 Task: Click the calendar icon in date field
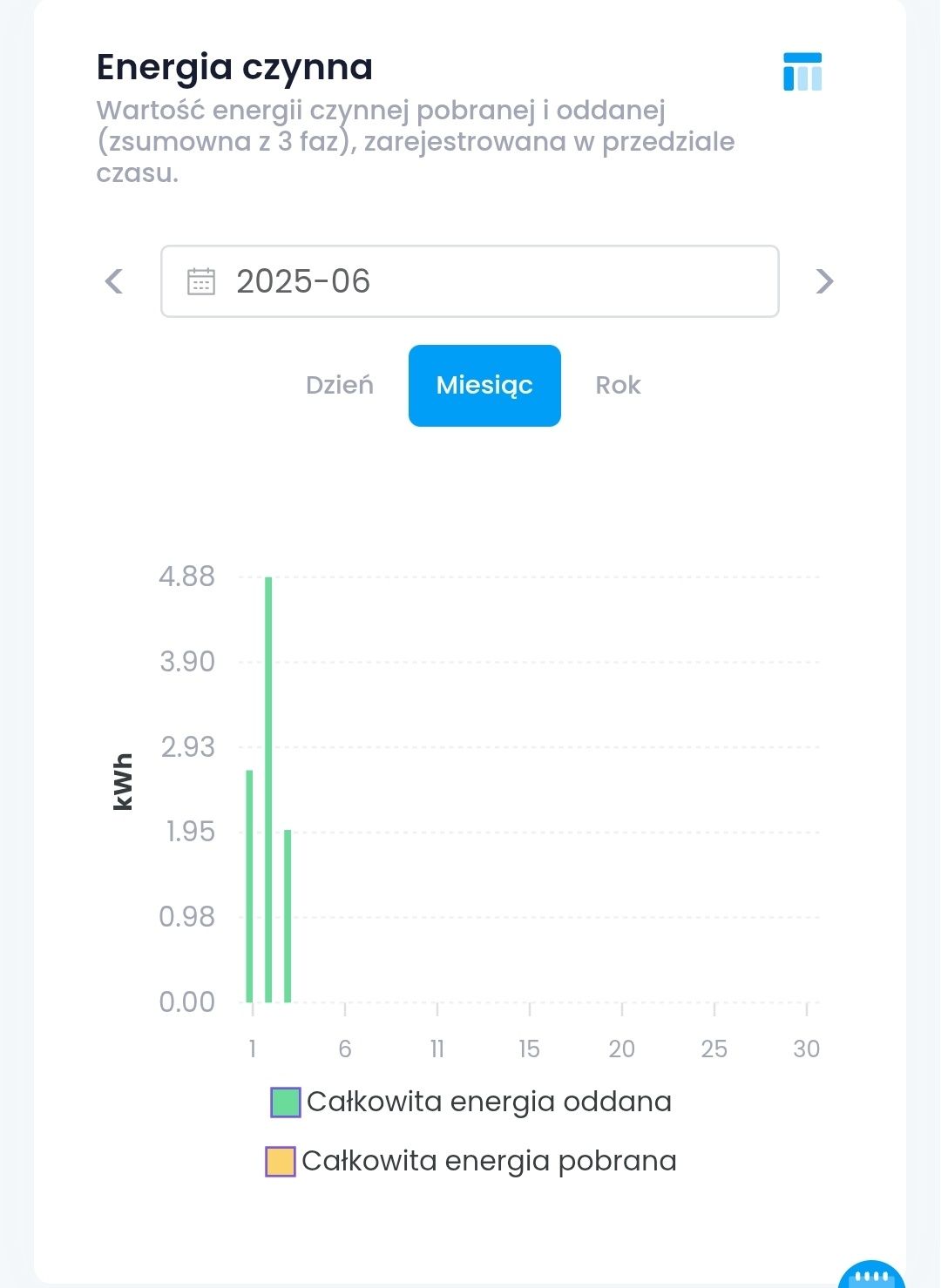pyautogui.click(x=201, y=281)
